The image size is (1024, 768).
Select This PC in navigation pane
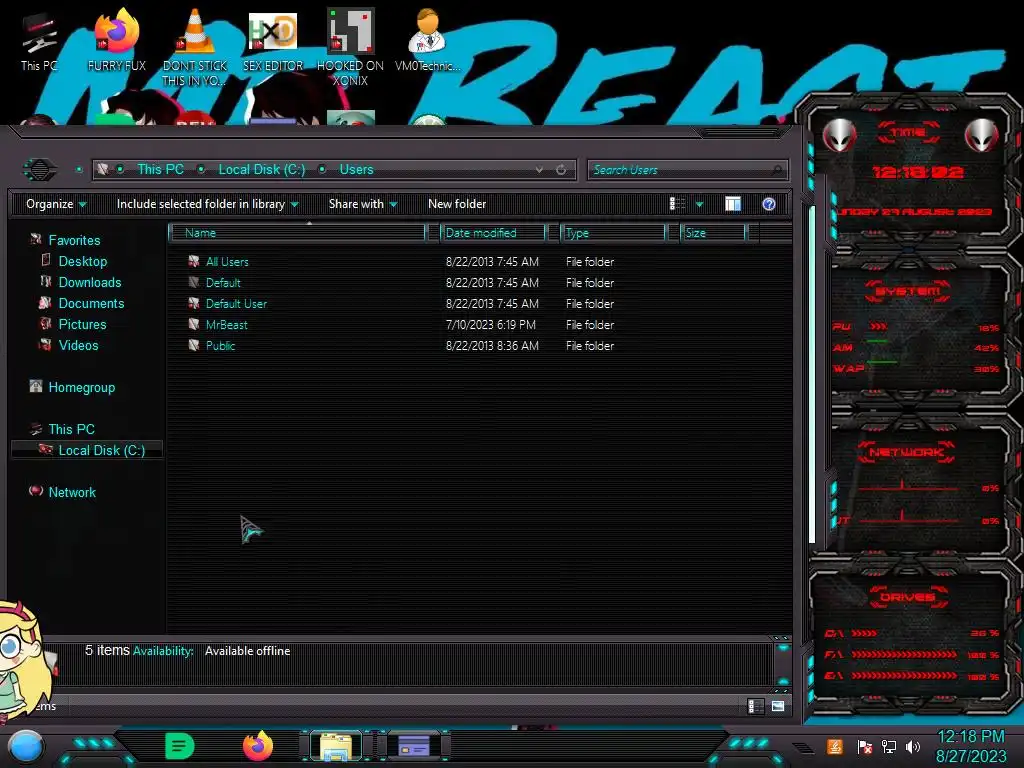(71, 429)
